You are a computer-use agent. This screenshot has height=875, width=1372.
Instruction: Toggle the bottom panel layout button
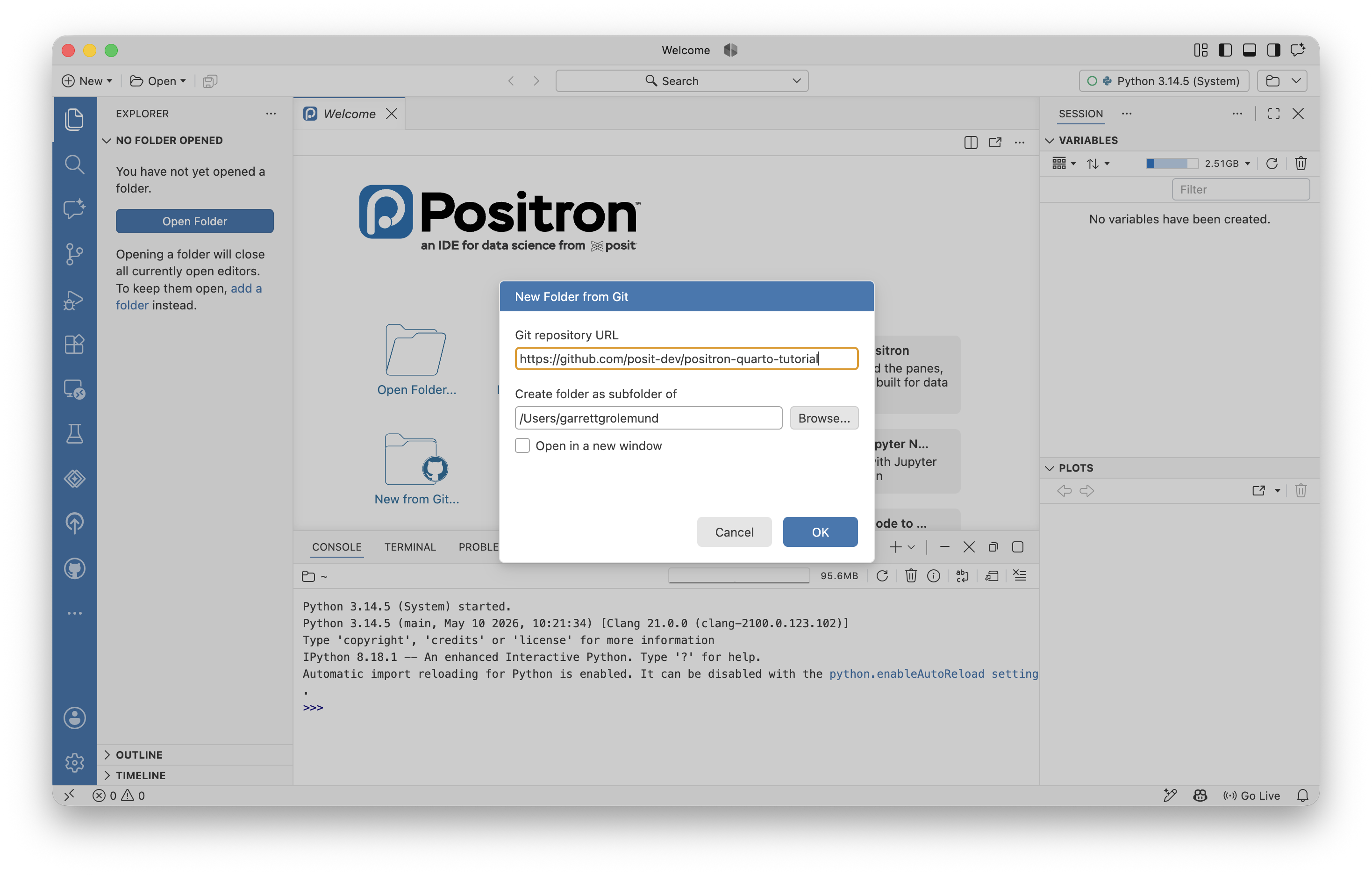tap(1249, 50)
